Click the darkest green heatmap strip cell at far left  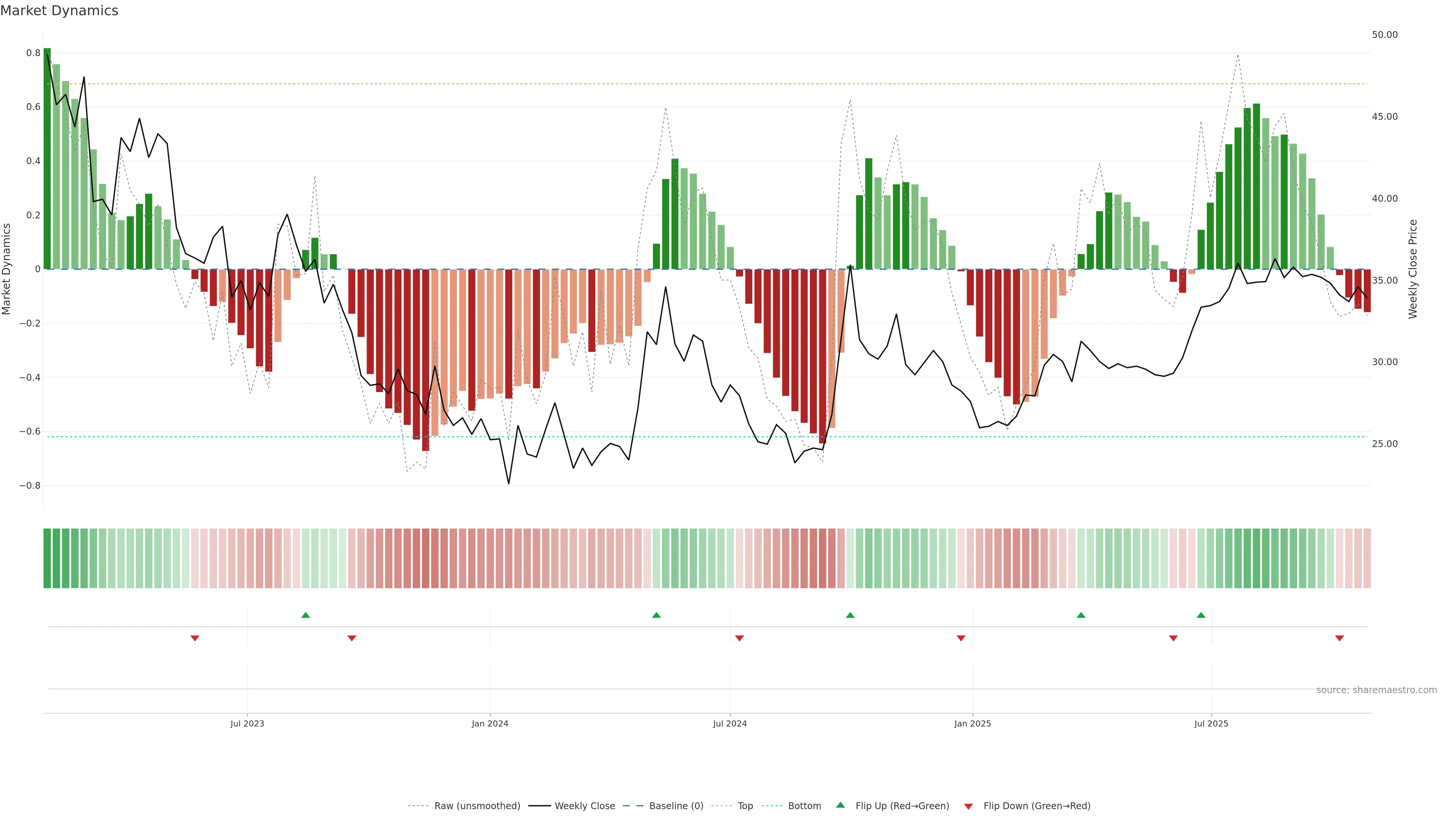click(x=47, y=559)
